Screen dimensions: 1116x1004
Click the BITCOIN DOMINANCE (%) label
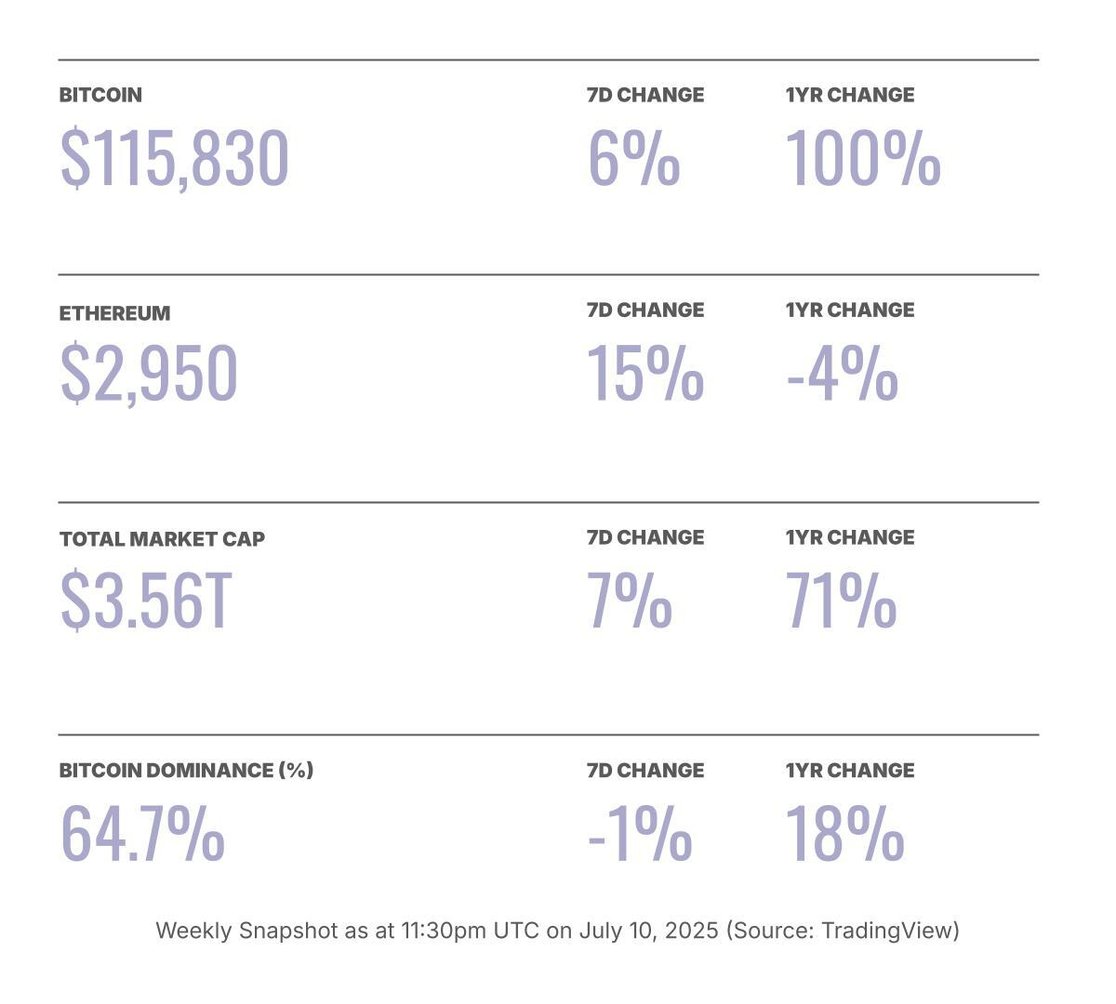(186, 770)
